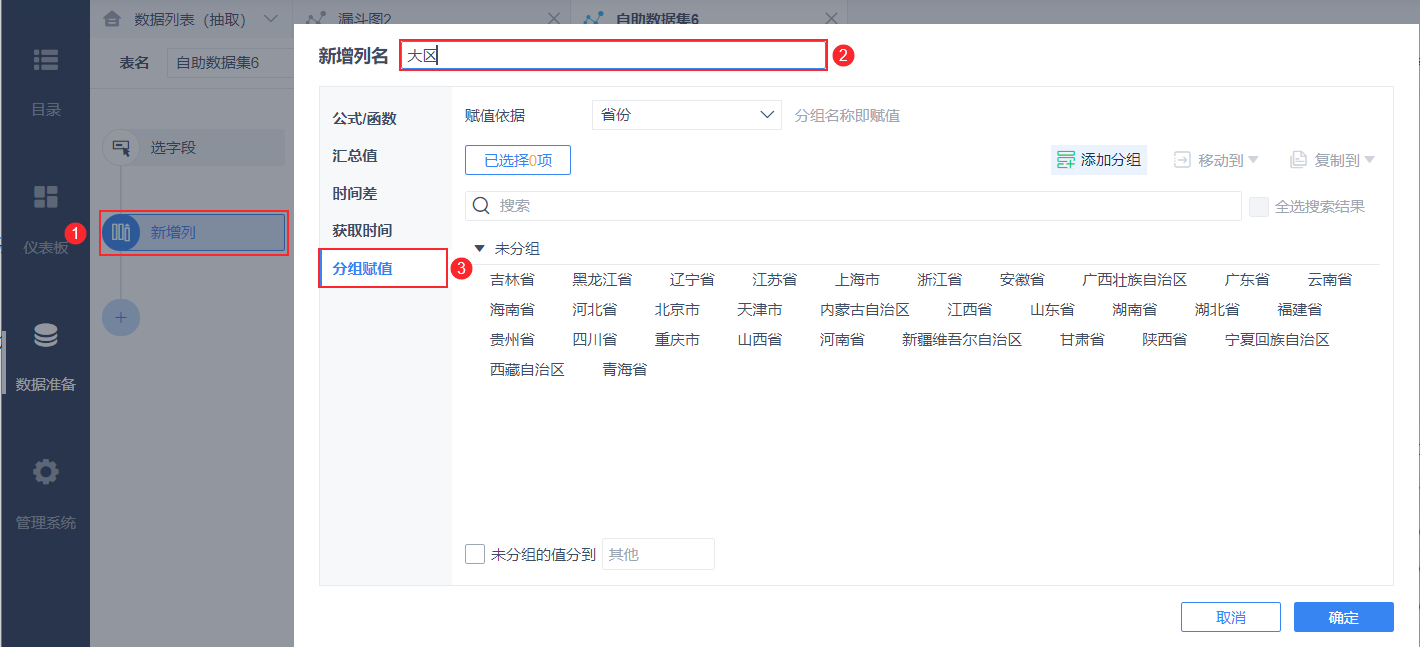
Task: Open the 管理系统 gear icon
Action: point(45,472)
